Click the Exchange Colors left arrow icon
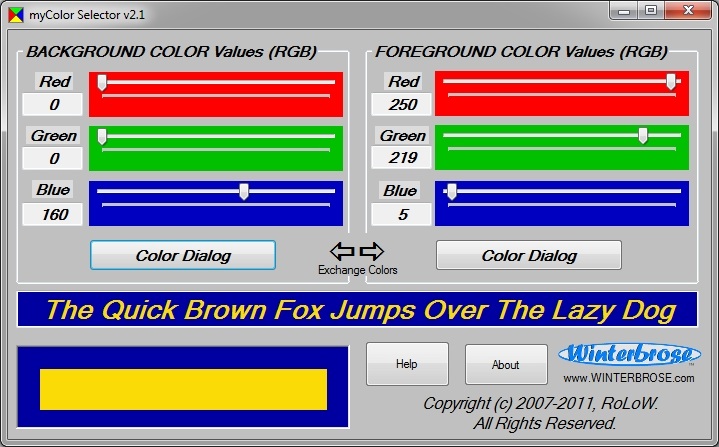719x447 pixels. [x=342, y=251]
